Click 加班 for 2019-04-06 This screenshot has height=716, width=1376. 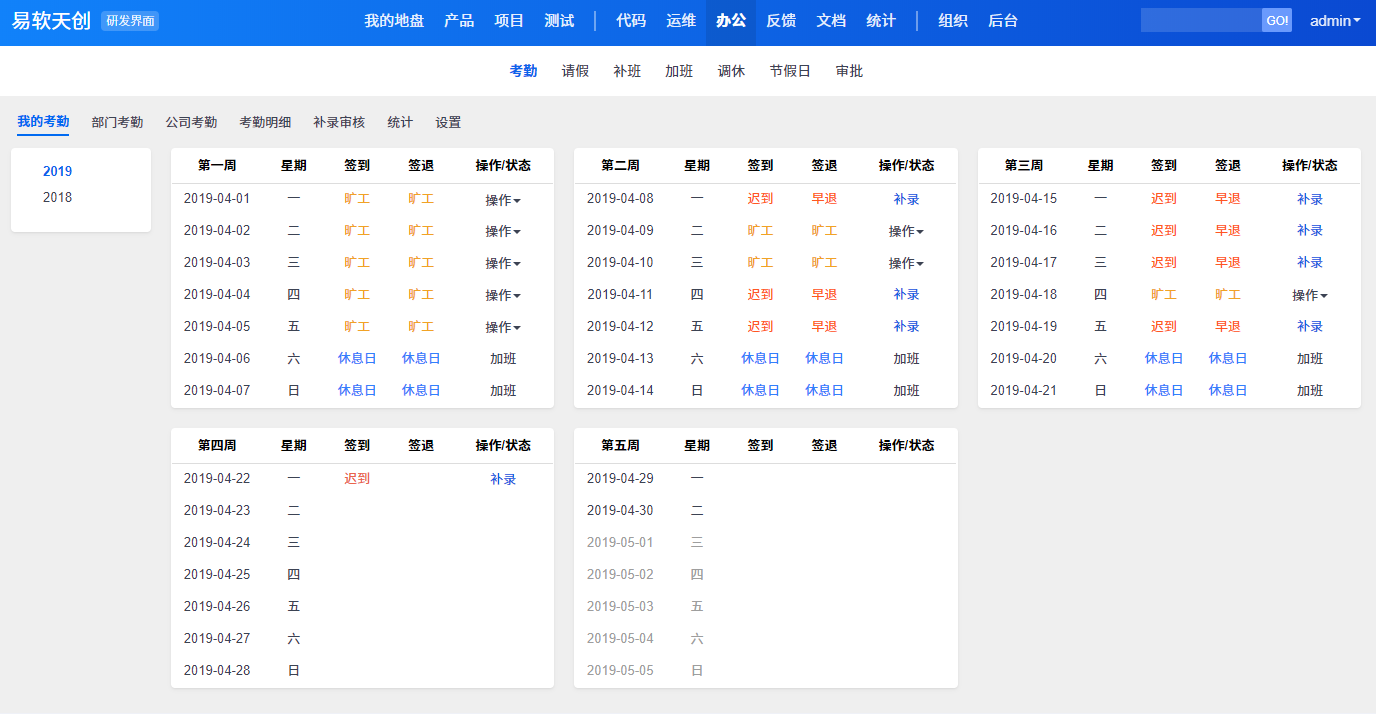coord(503,359)
